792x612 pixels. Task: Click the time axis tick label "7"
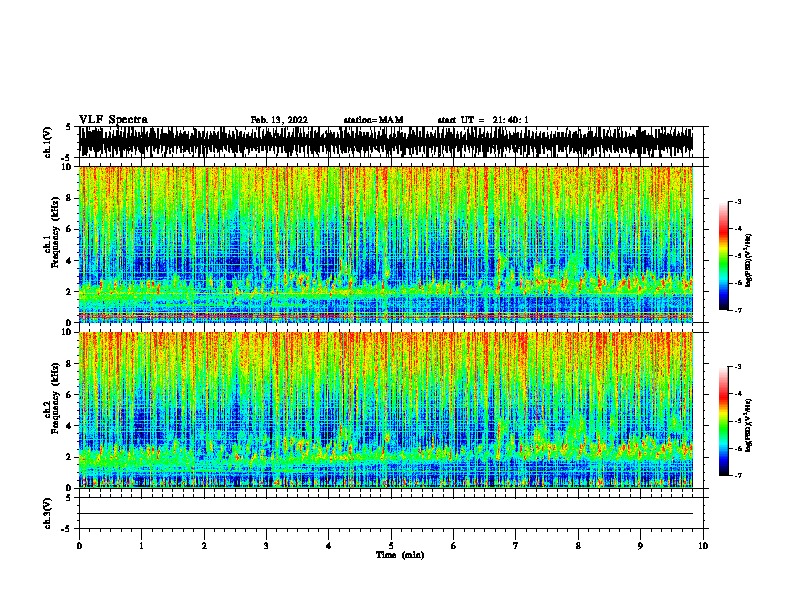point(516,546)
